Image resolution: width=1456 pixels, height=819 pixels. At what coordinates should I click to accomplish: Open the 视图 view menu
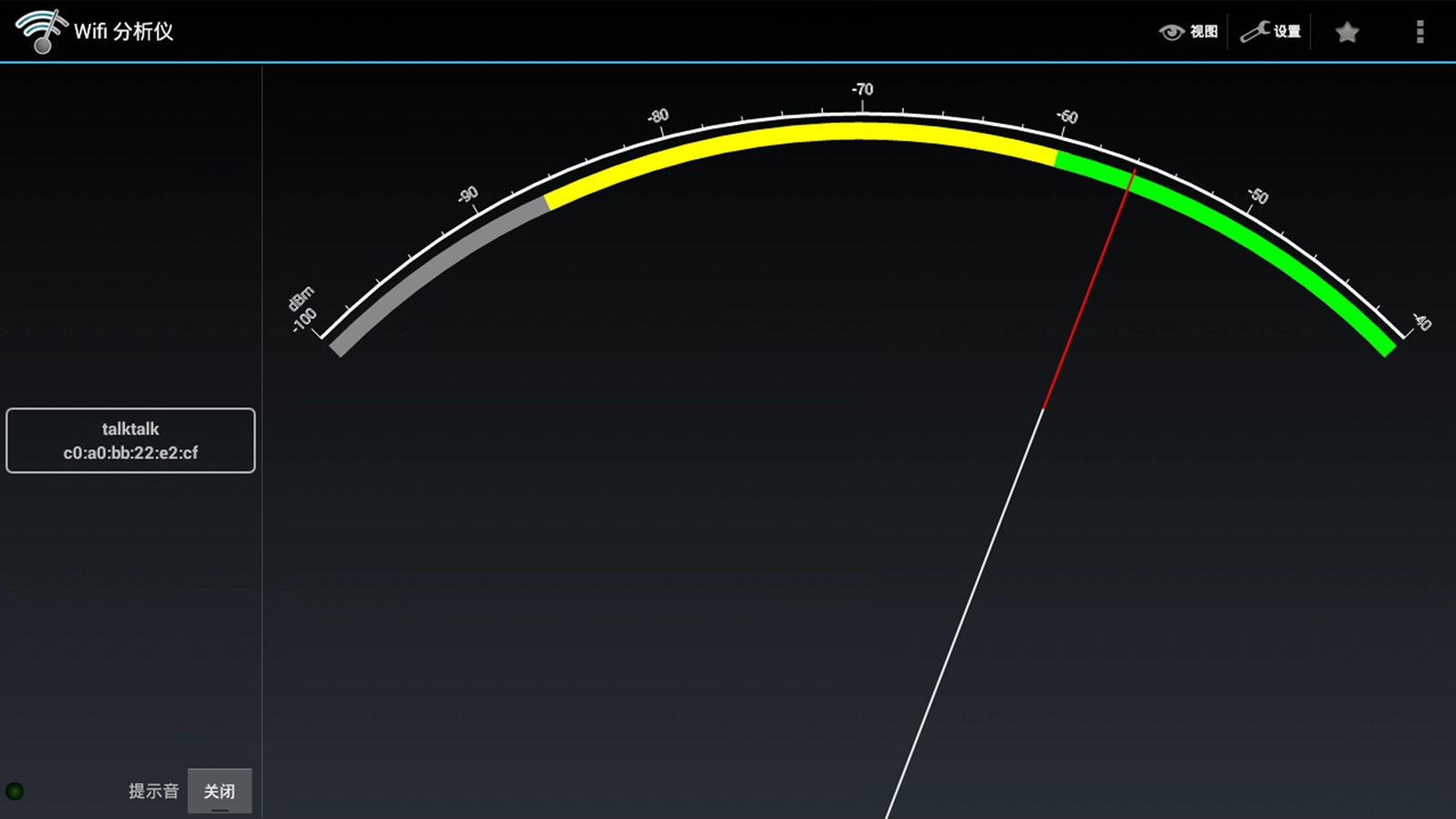pyautogui.click(x=1188, y=32)
